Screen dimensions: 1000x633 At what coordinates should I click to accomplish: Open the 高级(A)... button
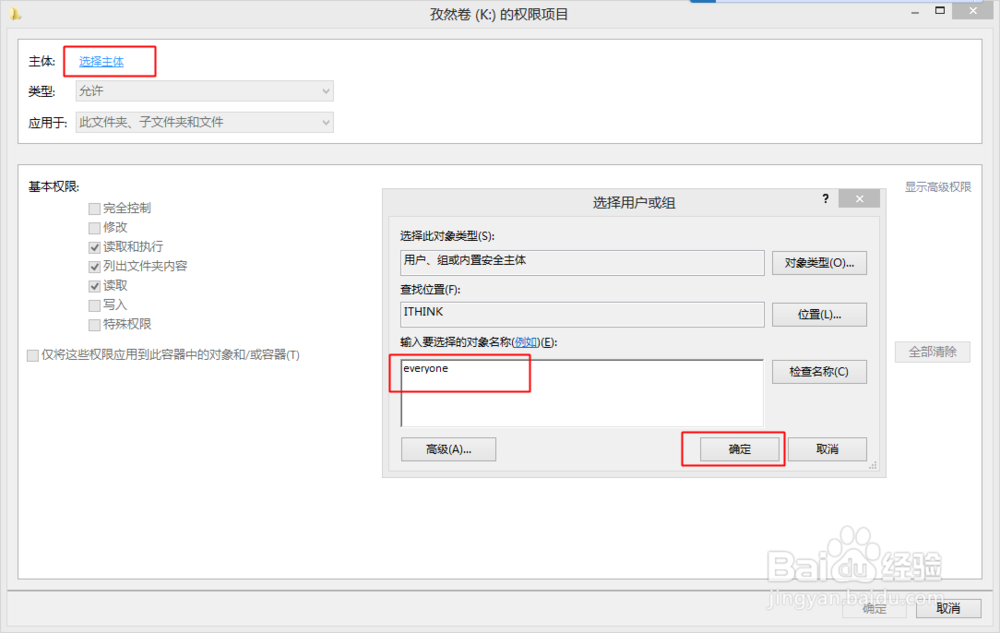448,449
